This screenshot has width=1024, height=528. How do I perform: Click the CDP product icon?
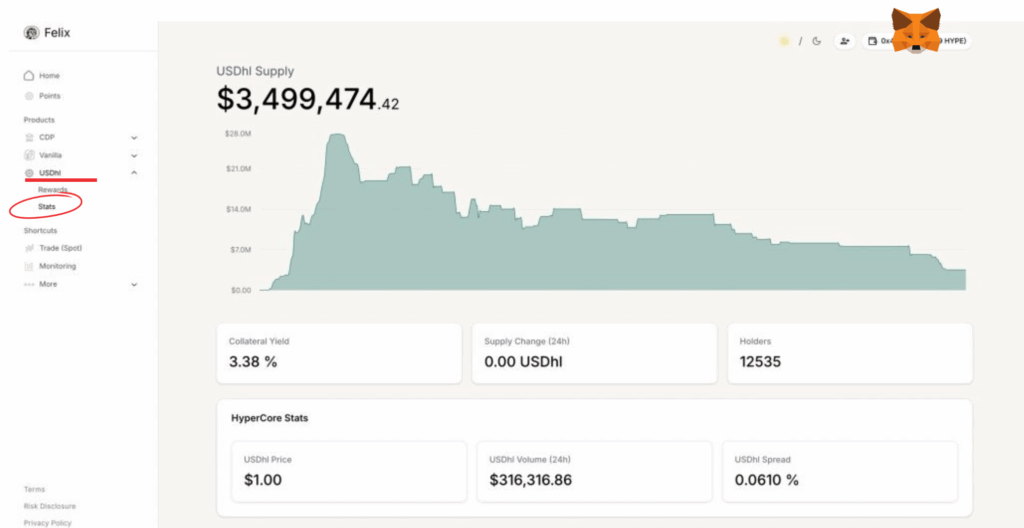point(29,137)
